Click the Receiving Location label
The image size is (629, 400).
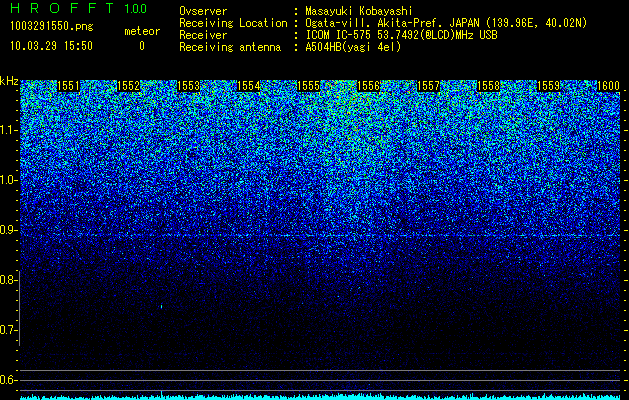click(x=233, y=23)
